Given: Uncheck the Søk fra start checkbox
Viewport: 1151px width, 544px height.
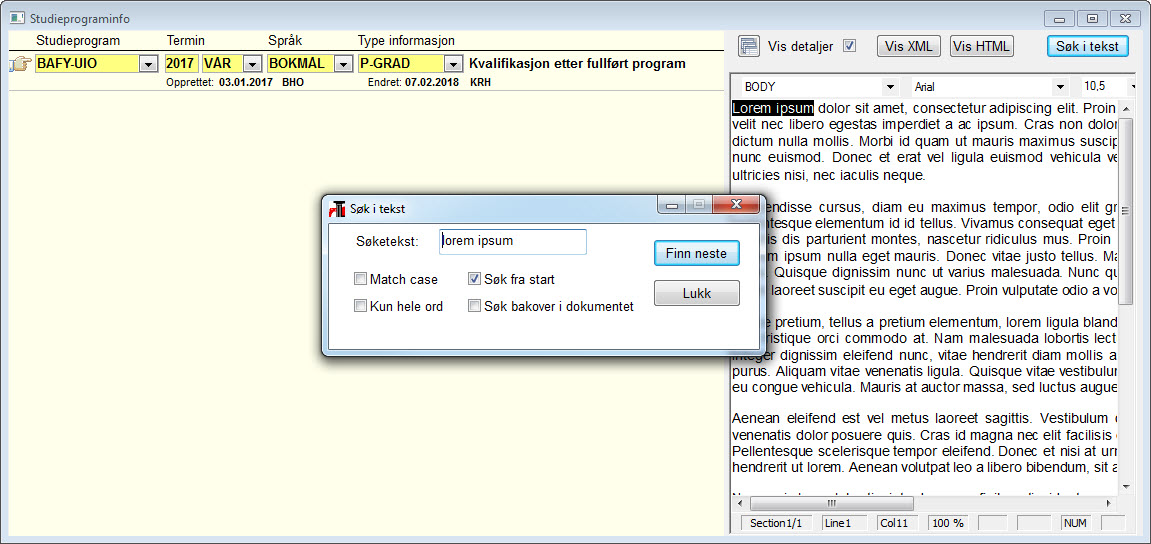Looking at the screenshot, I should point(475,279).
